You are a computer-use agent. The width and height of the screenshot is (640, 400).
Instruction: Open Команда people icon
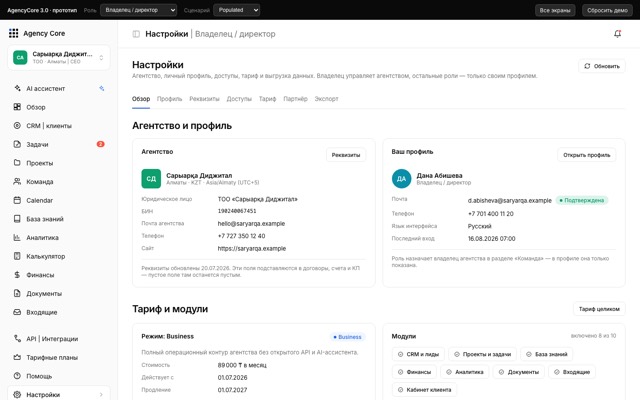(17, 182)
